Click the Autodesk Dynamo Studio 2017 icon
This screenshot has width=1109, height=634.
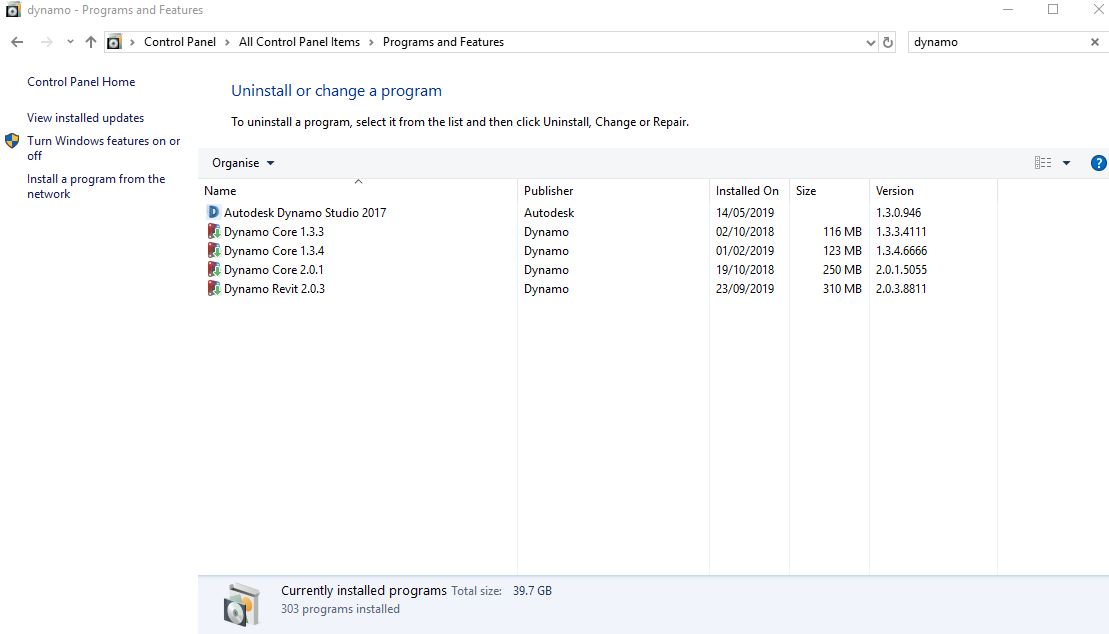(213, 212)
